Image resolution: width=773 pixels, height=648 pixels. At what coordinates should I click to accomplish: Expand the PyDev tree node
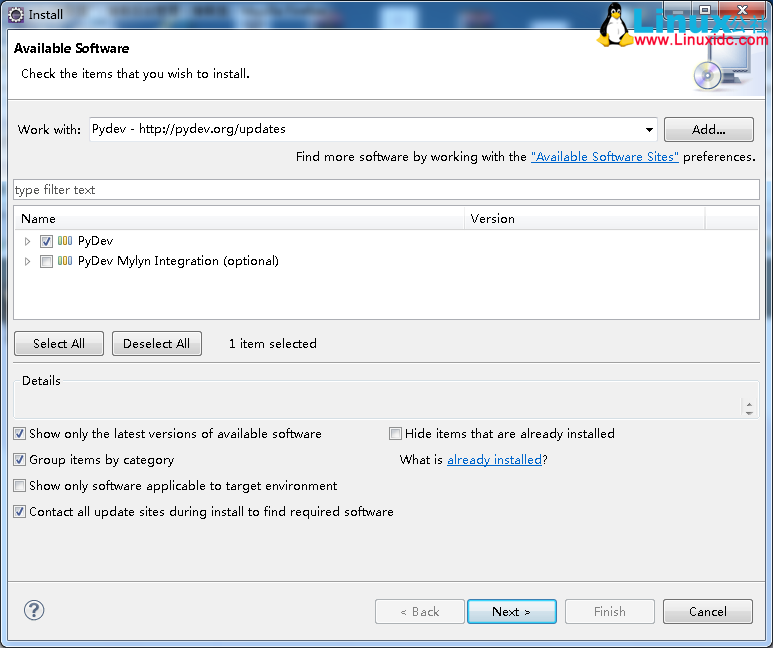[x=28, y=241]
